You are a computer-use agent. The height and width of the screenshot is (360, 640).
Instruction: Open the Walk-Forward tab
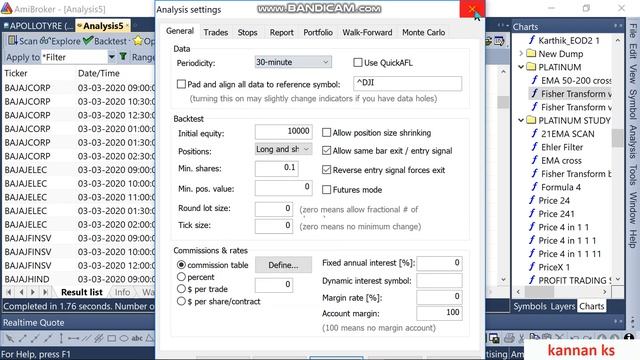coord(367,32)
